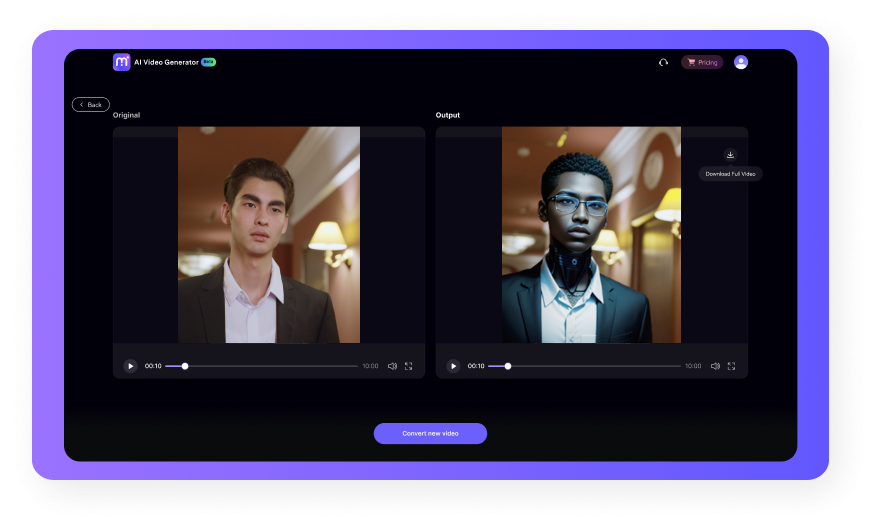
Task: Click the Original video progress handle
Action: click(x=185, y=366)
